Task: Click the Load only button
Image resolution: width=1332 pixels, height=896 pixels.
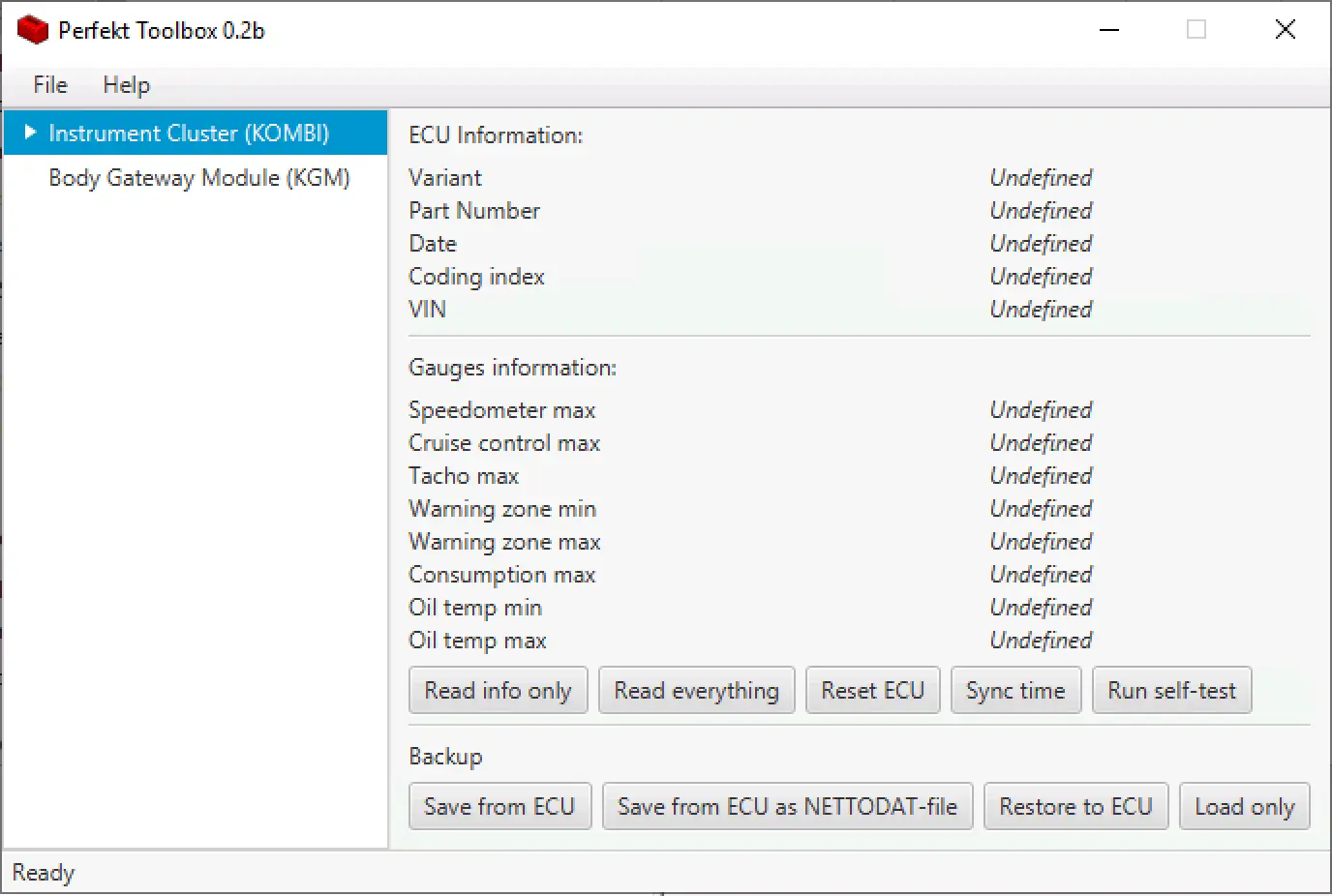Action: click(x=1244, y=806)
